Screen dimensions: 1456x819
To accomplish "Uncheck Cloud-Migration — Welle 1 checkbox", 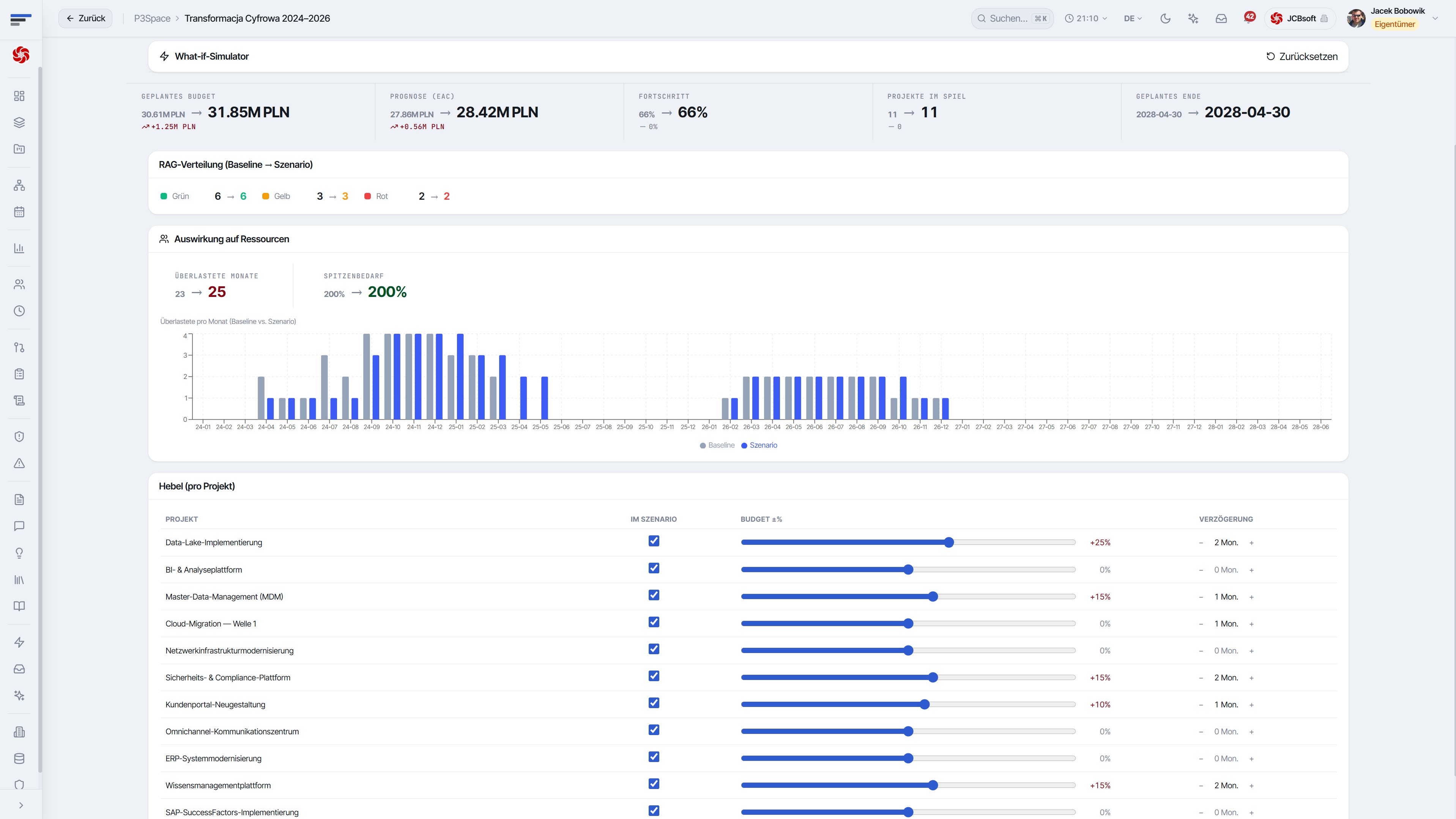I will click(x=654, y=622).
